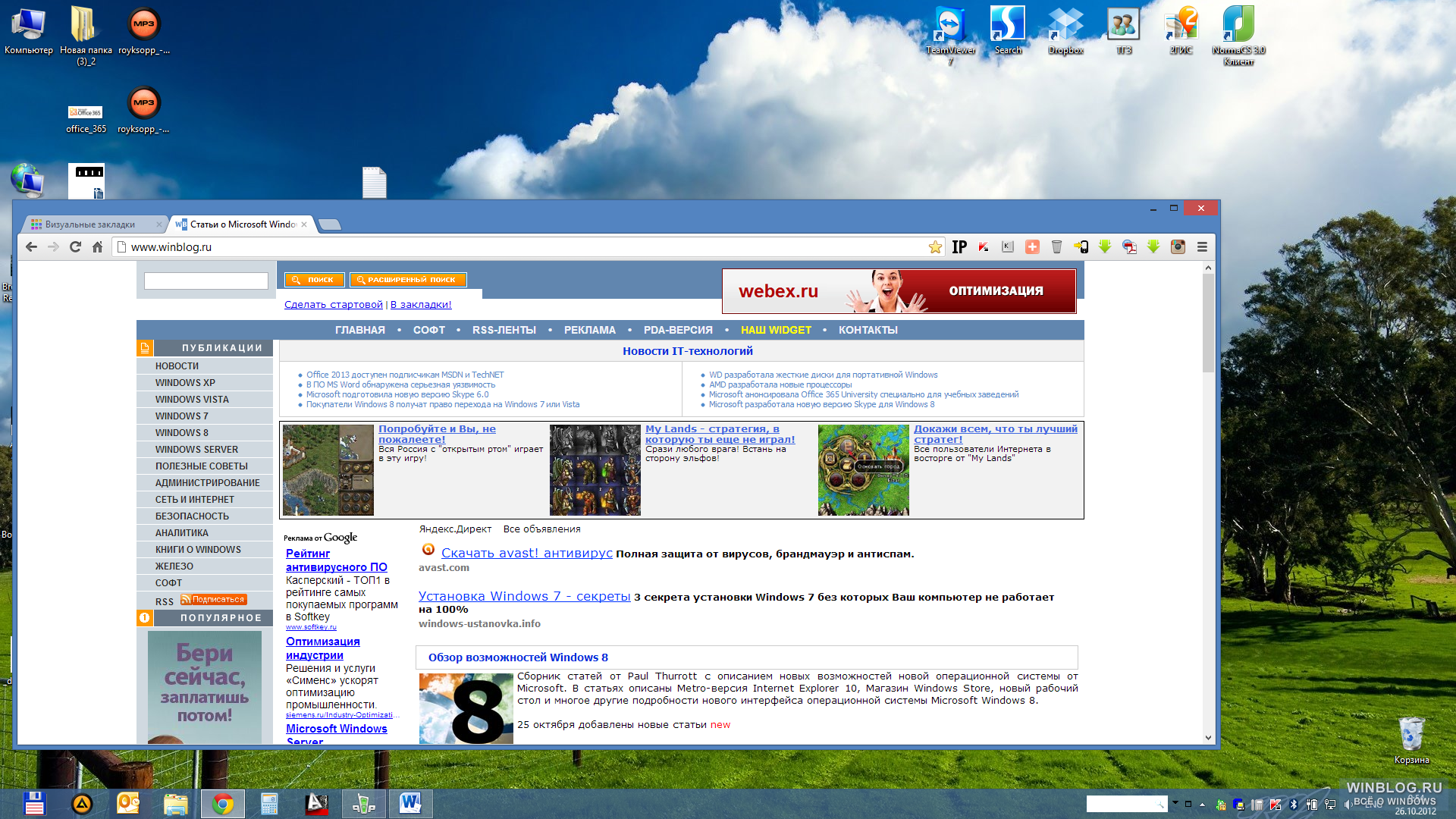Click the page scrollbar down arrow
This screenshot has width=1456, height=819.
click(x=1208, y=738)
